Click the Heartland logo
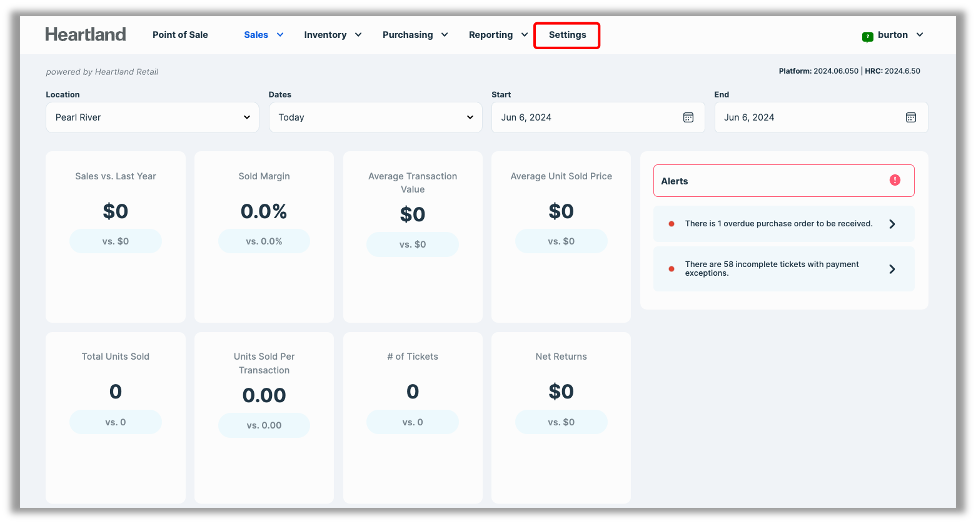976x524 pixels. pos(86,35)
